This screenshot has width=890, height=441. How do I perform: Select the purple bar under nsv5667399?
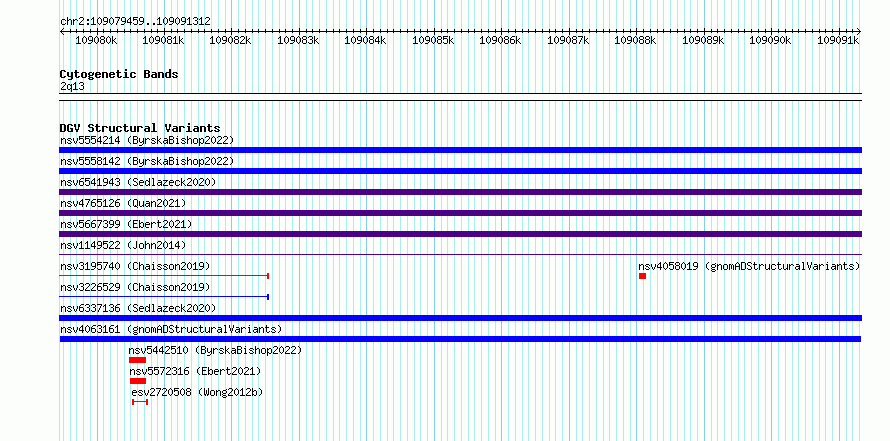tap(460, 234)
